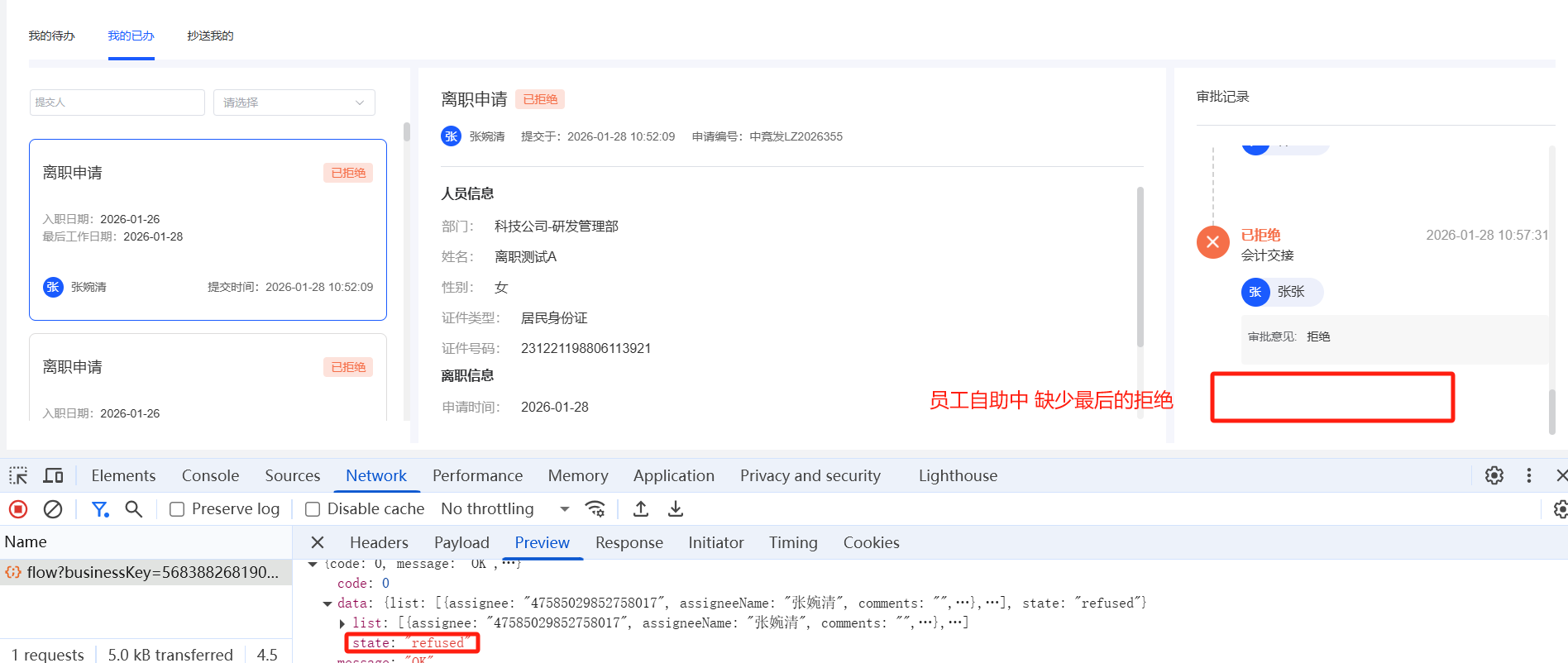The image size is (1568, 663).
Task: Click 张婉清 avatar in first list card
Action: click(x=53, y=287)
